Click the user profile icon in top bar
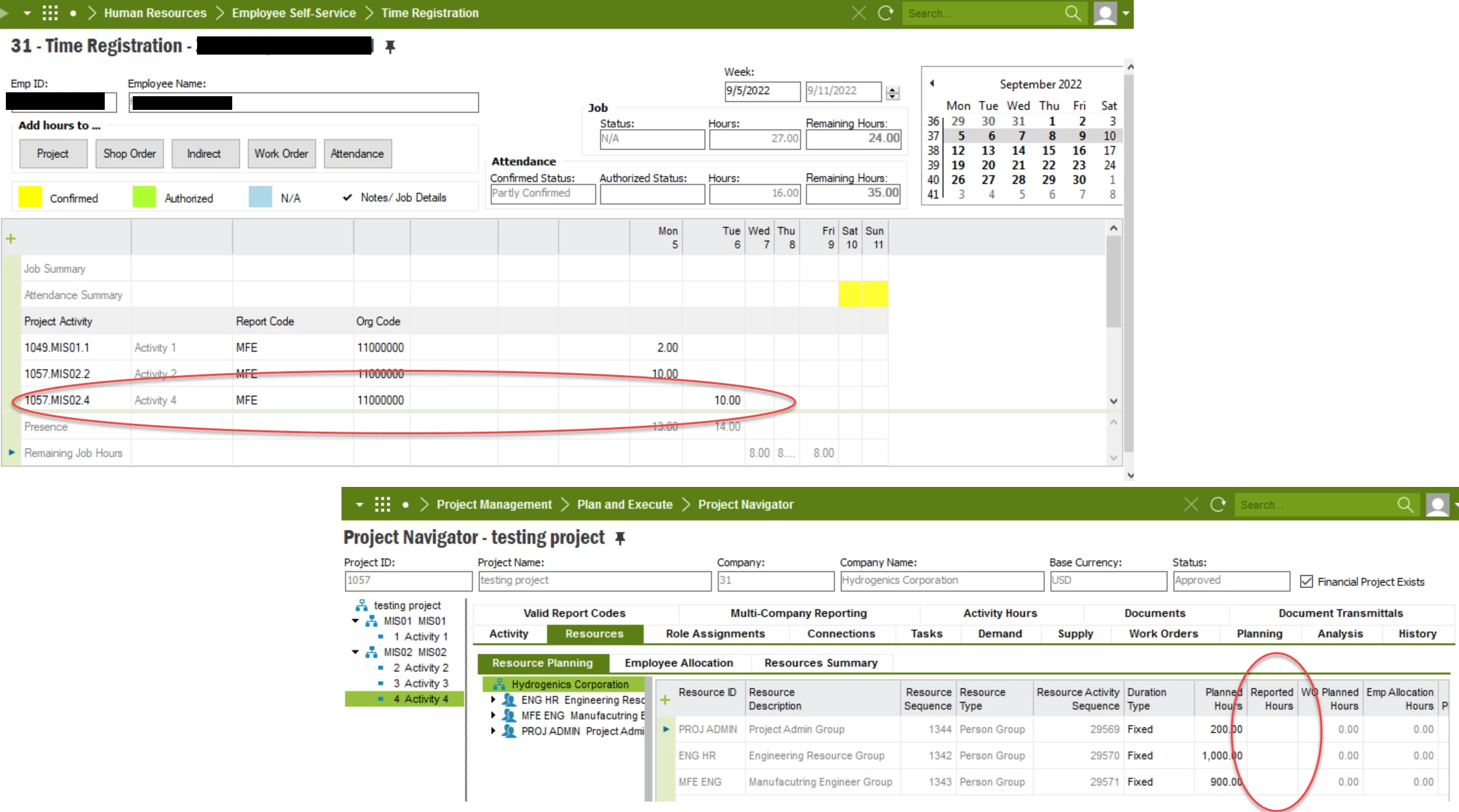This screenshot has width=1459, height=812. click(1105, 13)
